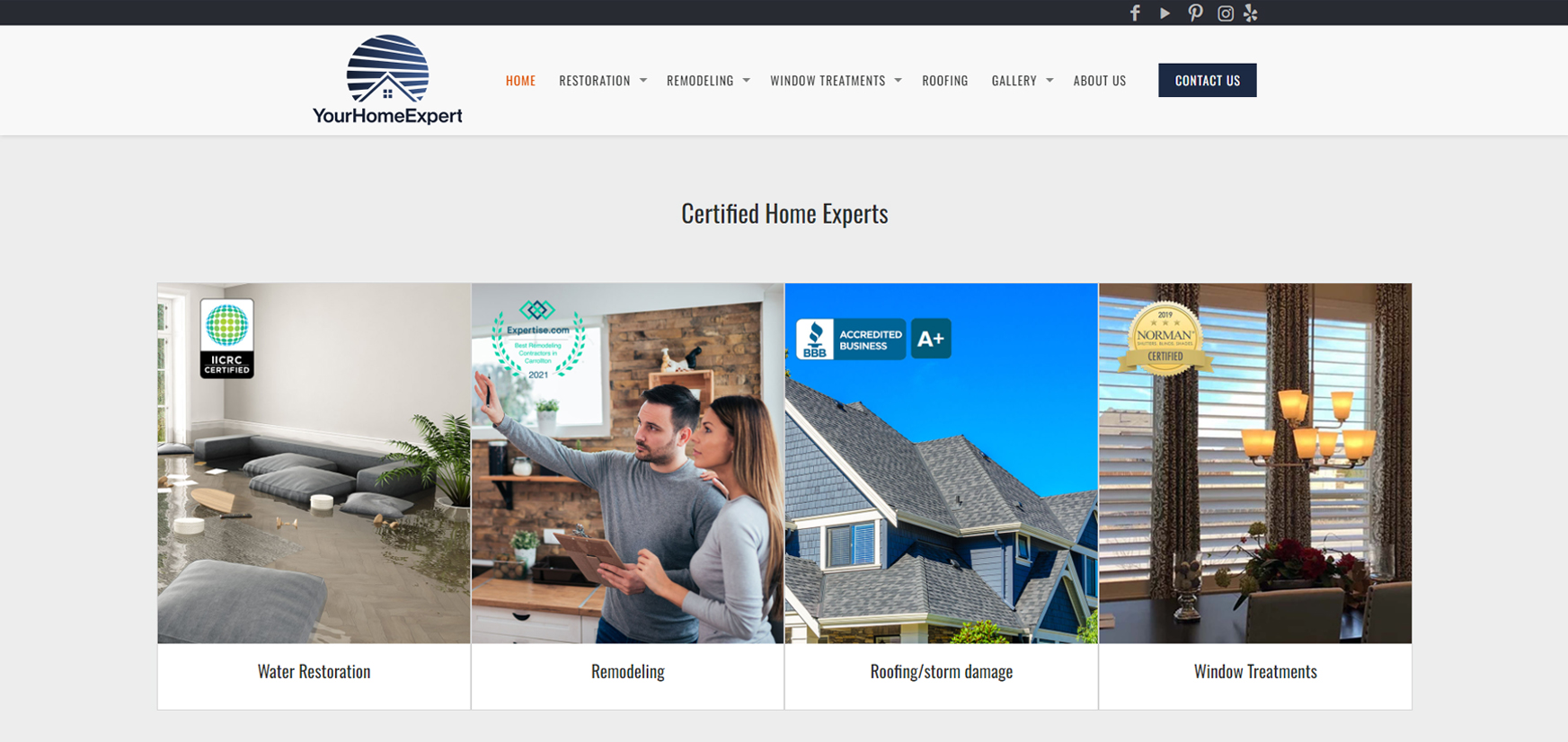
Task: Click the YourHomeExpert logo
Action: click(387, 80)
